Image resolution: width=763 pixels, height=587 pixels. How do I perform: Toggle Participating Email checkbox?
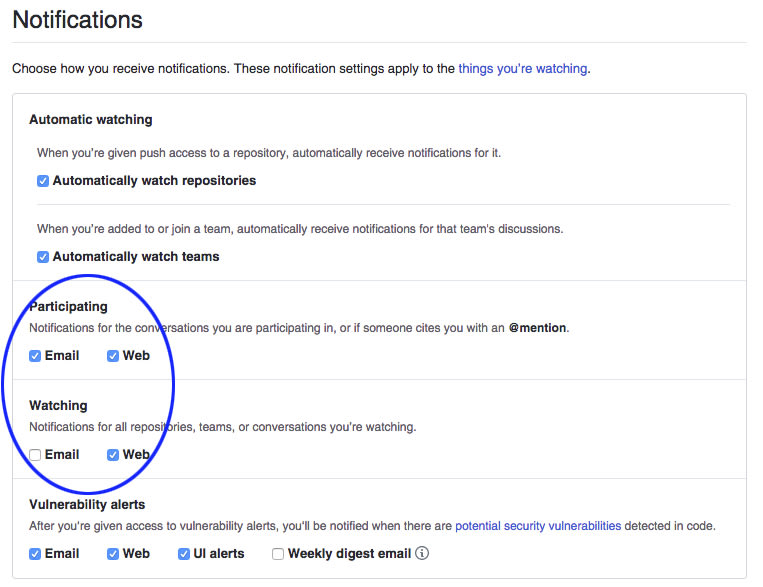[35, 356]
